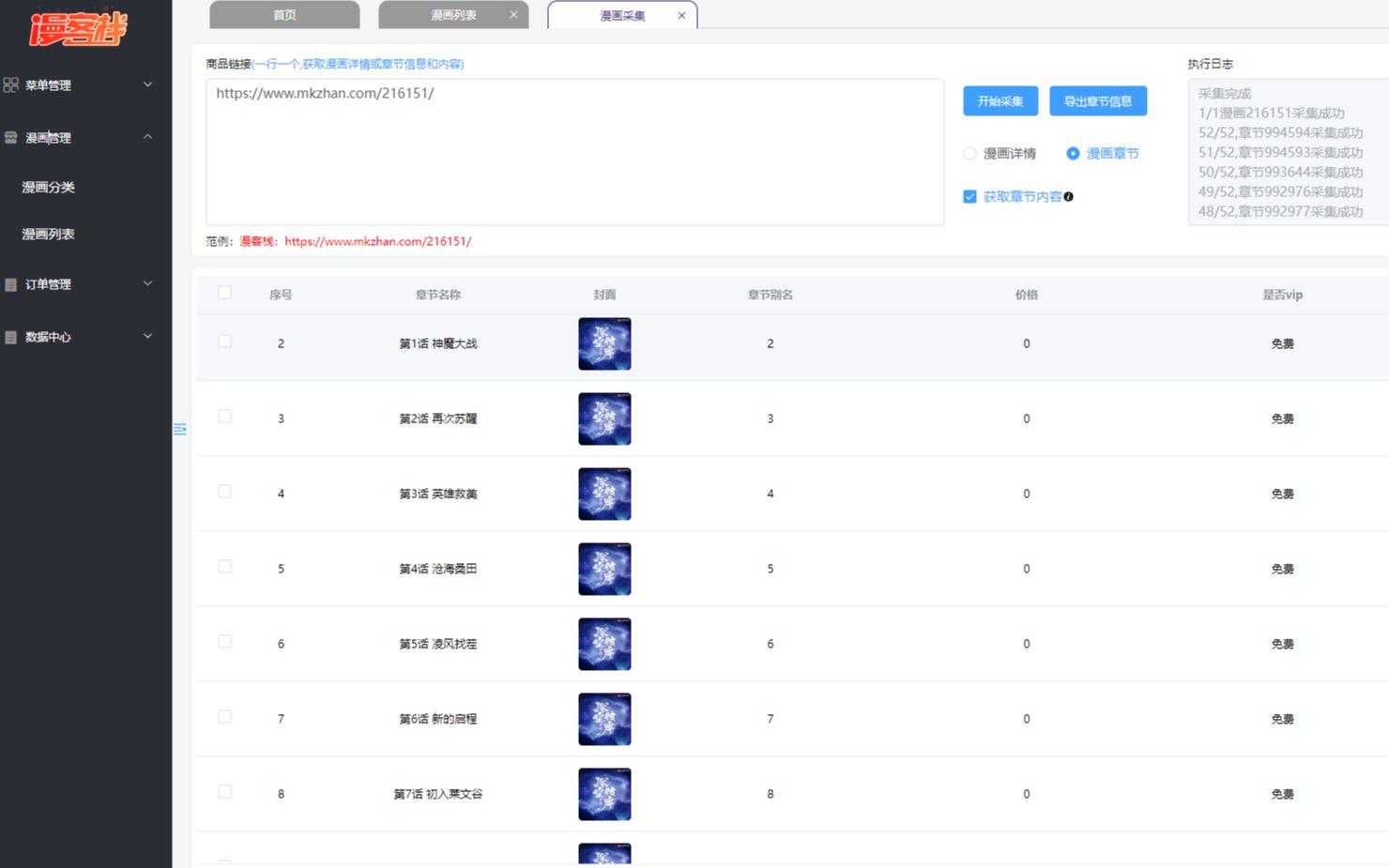Open cover thumbnail for 第3话 英雄救美
This screenshot has width=1389, height=868.
[604, 494]
